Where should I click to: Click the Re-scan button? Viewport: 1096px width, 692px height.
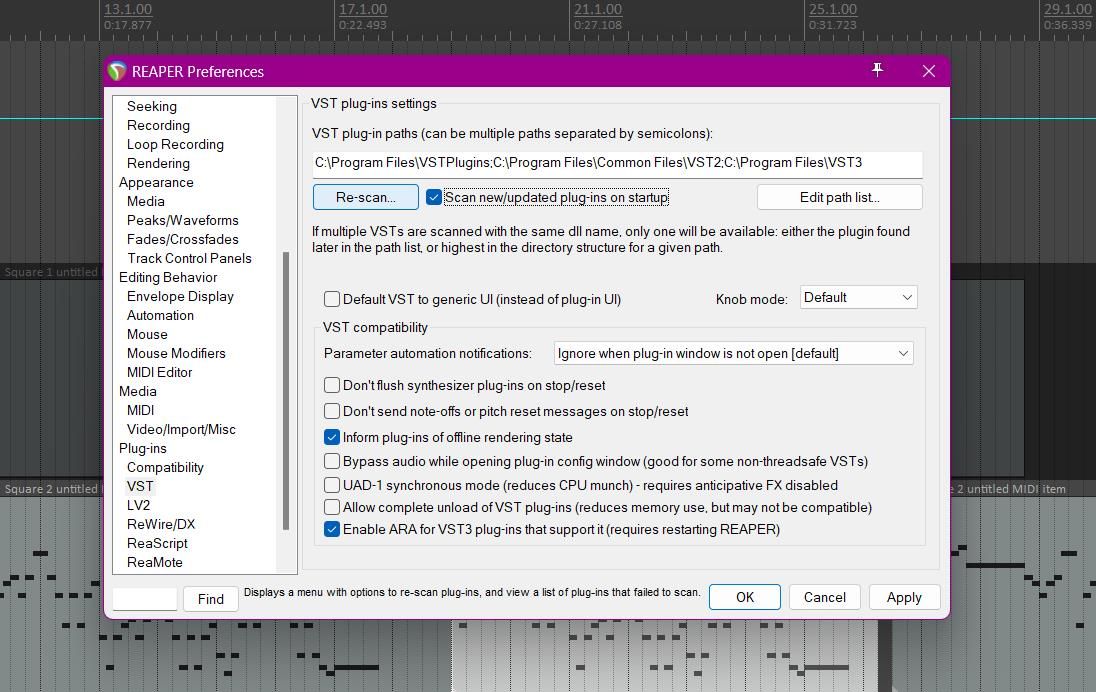pyautogui.click(x=365, y=197)
